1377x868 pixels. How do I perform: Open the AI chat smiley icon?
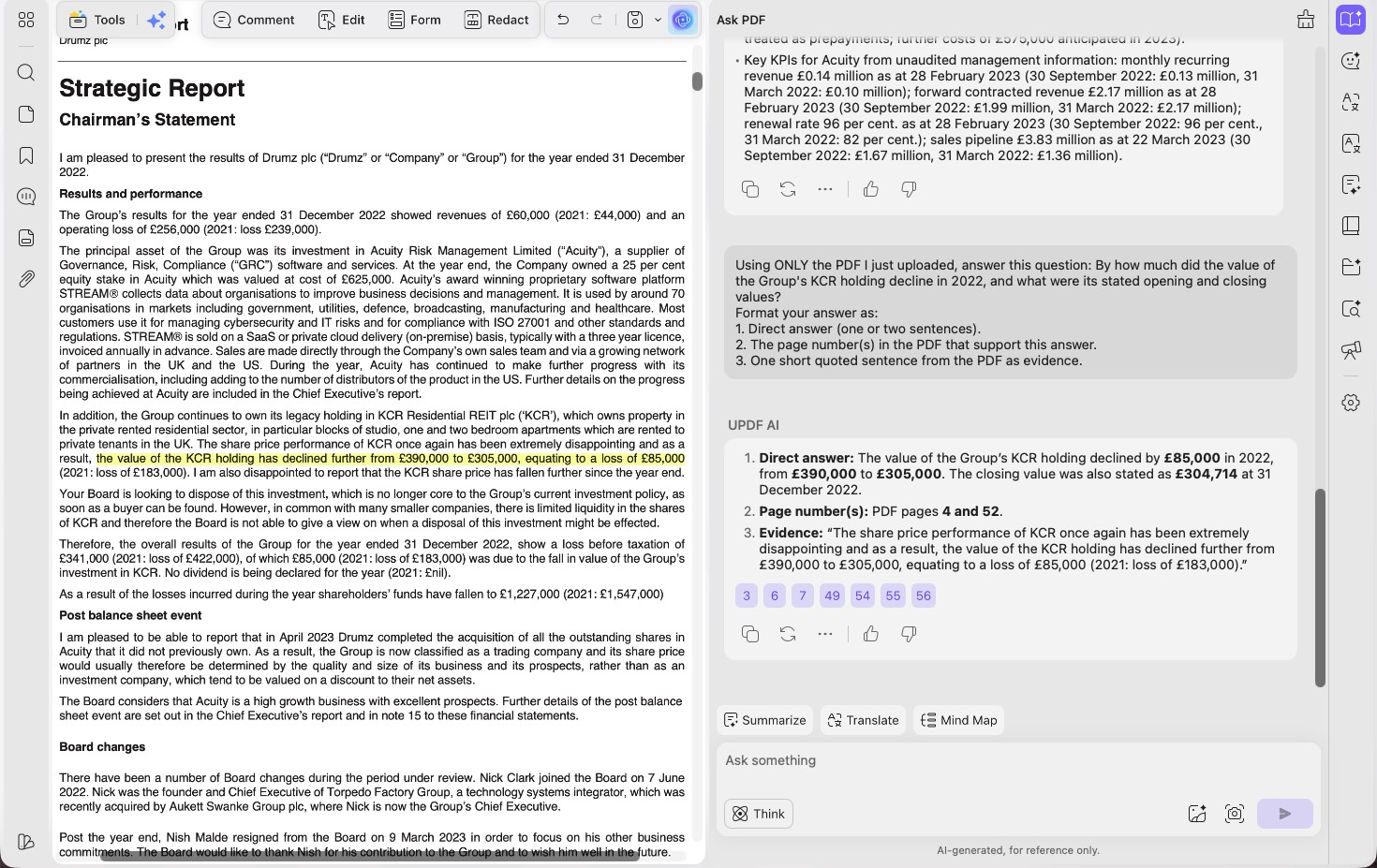click(1351, 61)
